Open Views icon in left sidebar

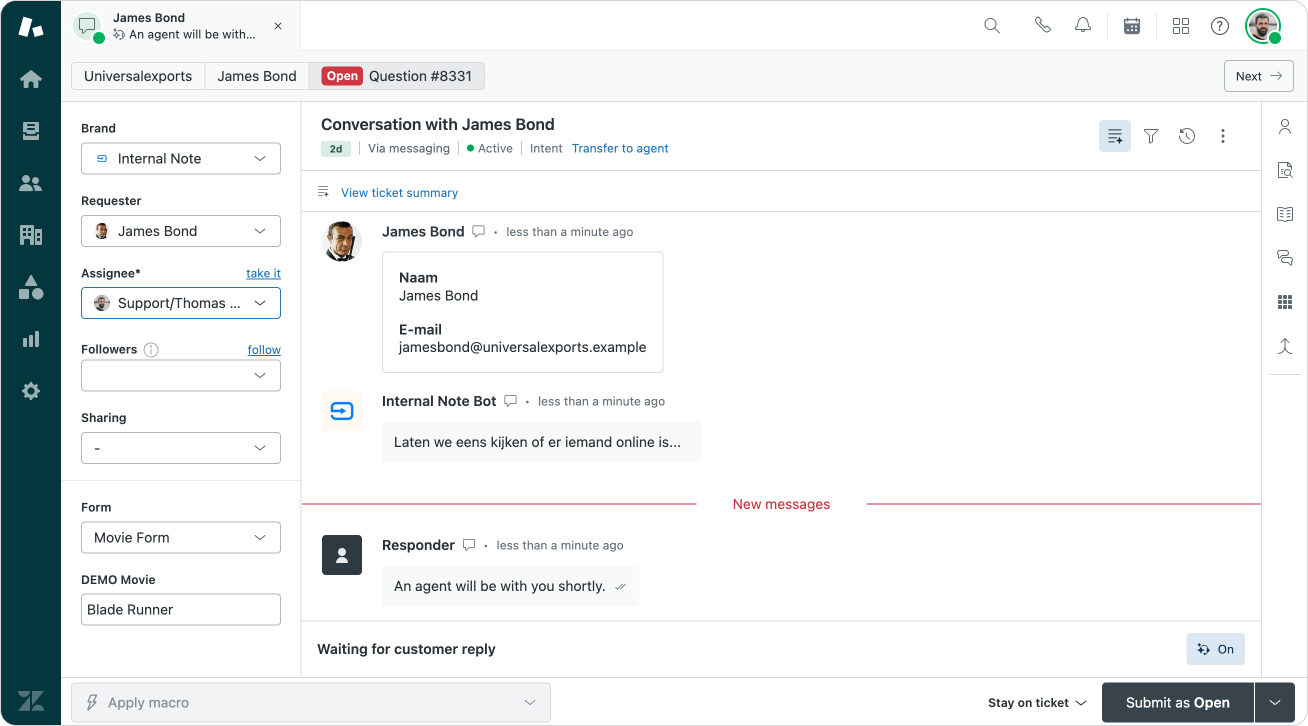point(31,131)
